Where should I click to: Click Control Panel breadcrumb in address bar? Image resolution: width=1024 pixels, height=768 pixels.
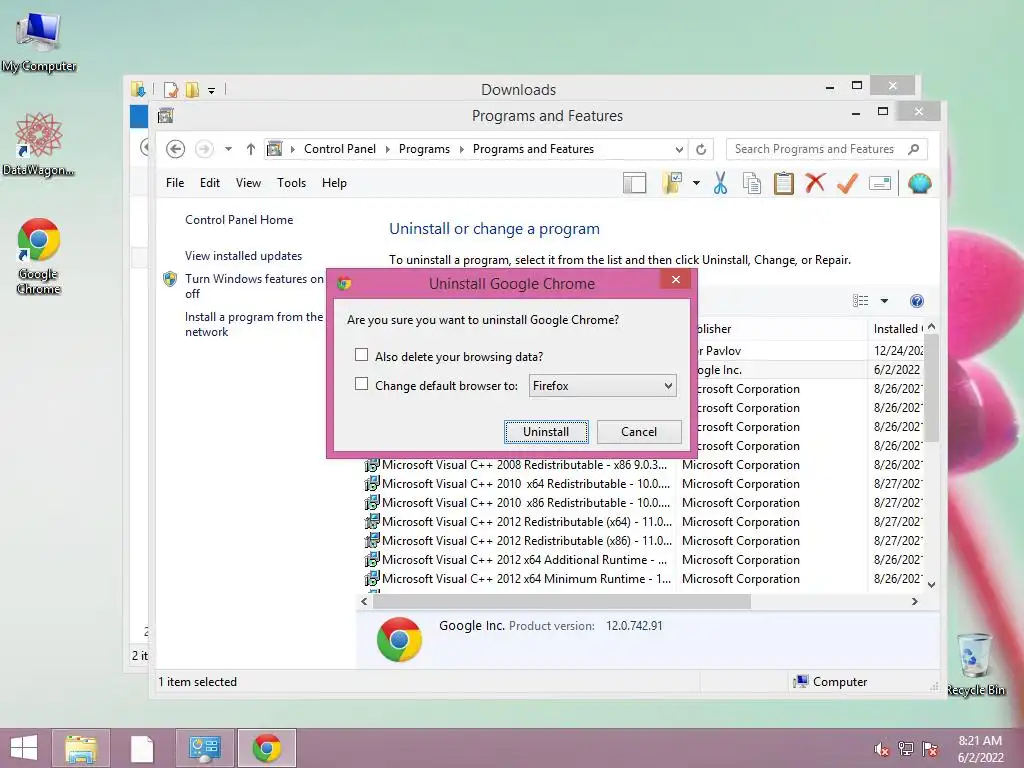(x=340, y=149)
